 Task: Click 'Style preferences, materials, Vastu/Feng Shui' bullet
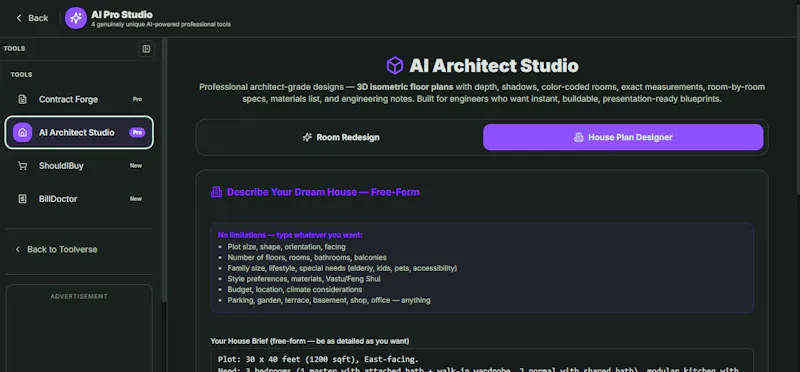coord(304,279)
